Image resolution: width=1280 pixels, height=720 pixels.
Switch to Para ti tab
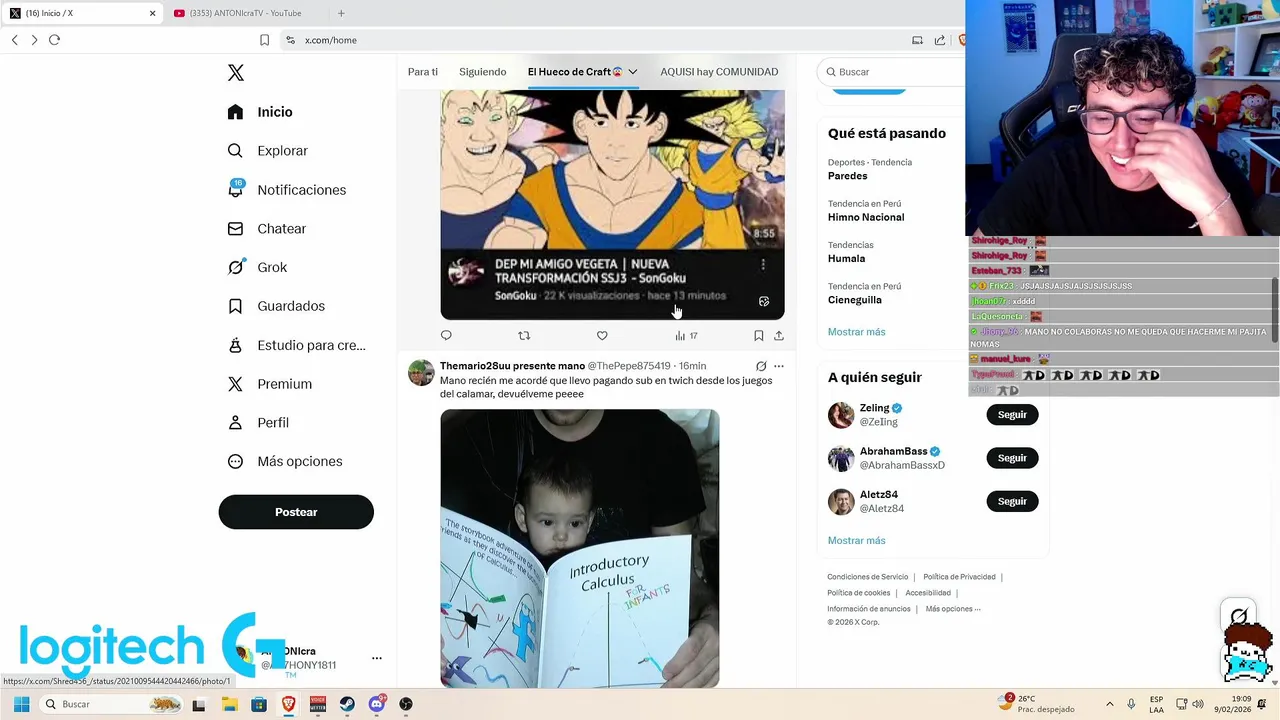423,72
